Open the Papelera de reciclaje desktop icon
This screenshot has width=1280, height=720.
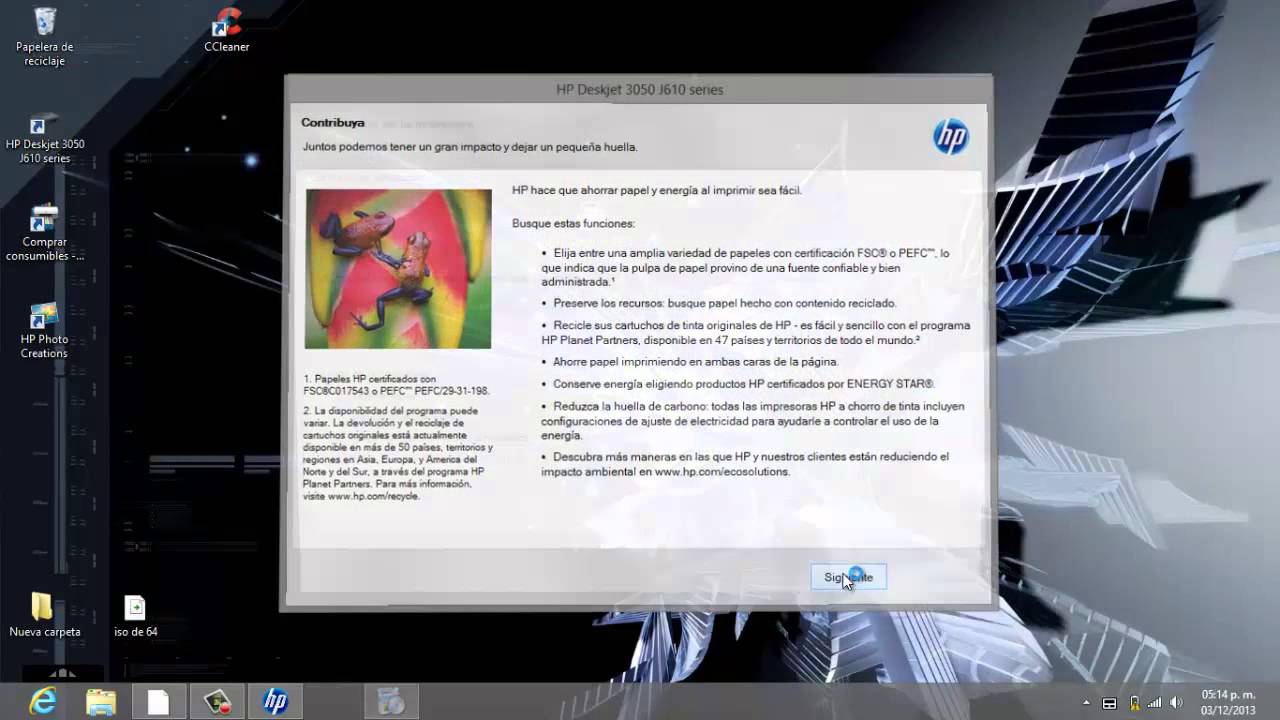45,37
